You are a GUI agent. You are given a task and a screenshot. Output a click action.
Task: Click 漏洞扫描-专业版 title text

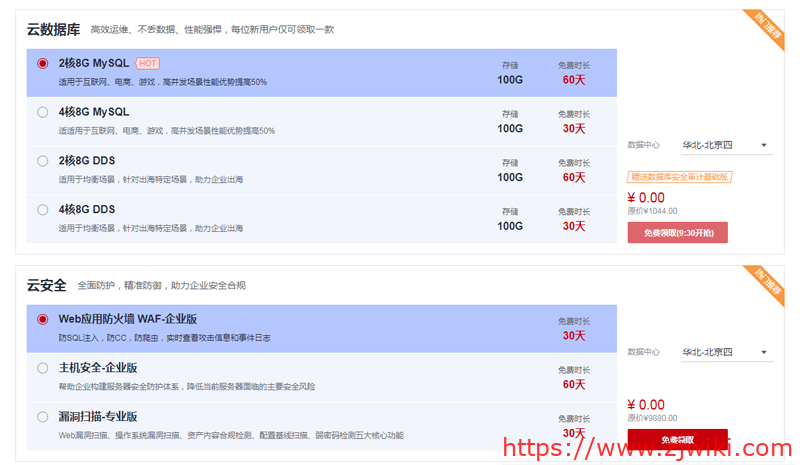click(x=98, y=417)
